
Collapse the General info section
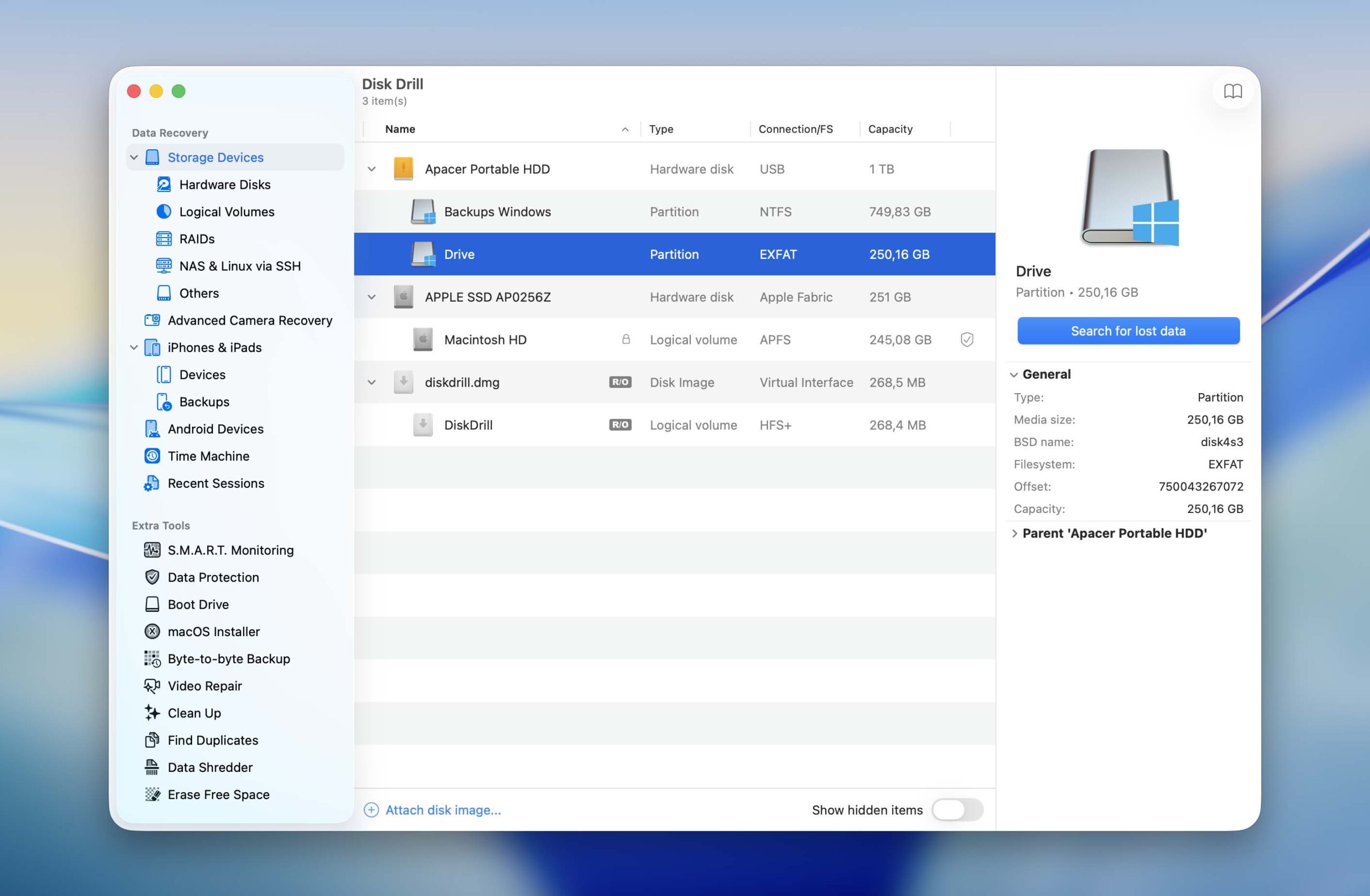tap(1014, 374)
